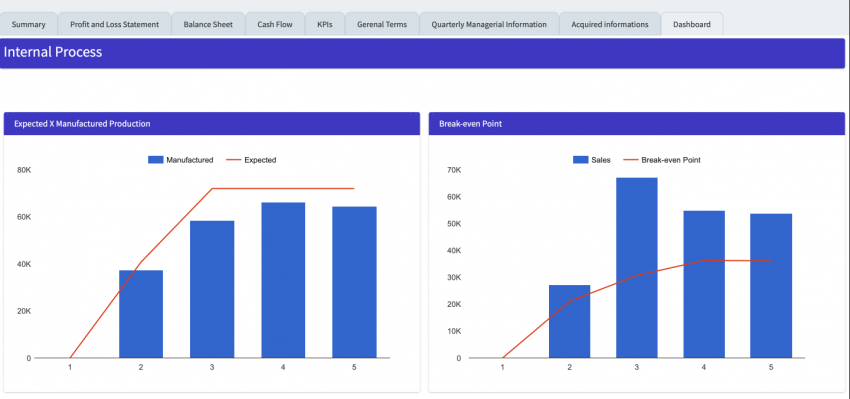
Task: Select the KPIs tab
Action: coord(325,24)
